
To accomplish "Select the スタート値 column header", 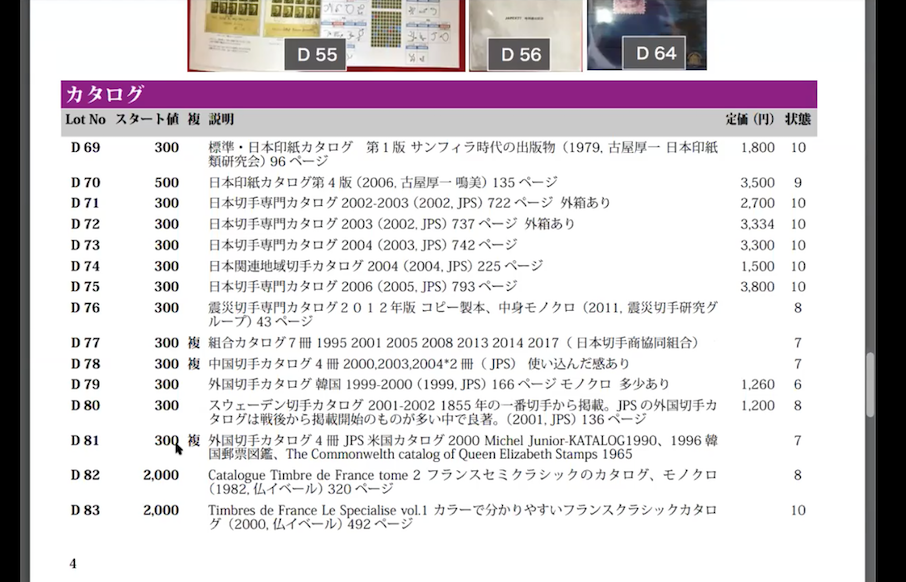I will tap(147, 119).
